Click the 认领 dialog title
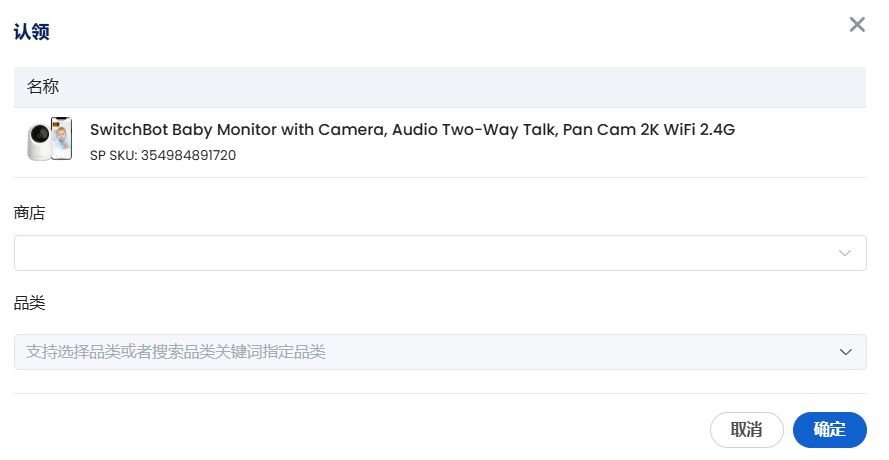This screenshot has height=460, width=889. pyautogui.click(x=31, y=31)
